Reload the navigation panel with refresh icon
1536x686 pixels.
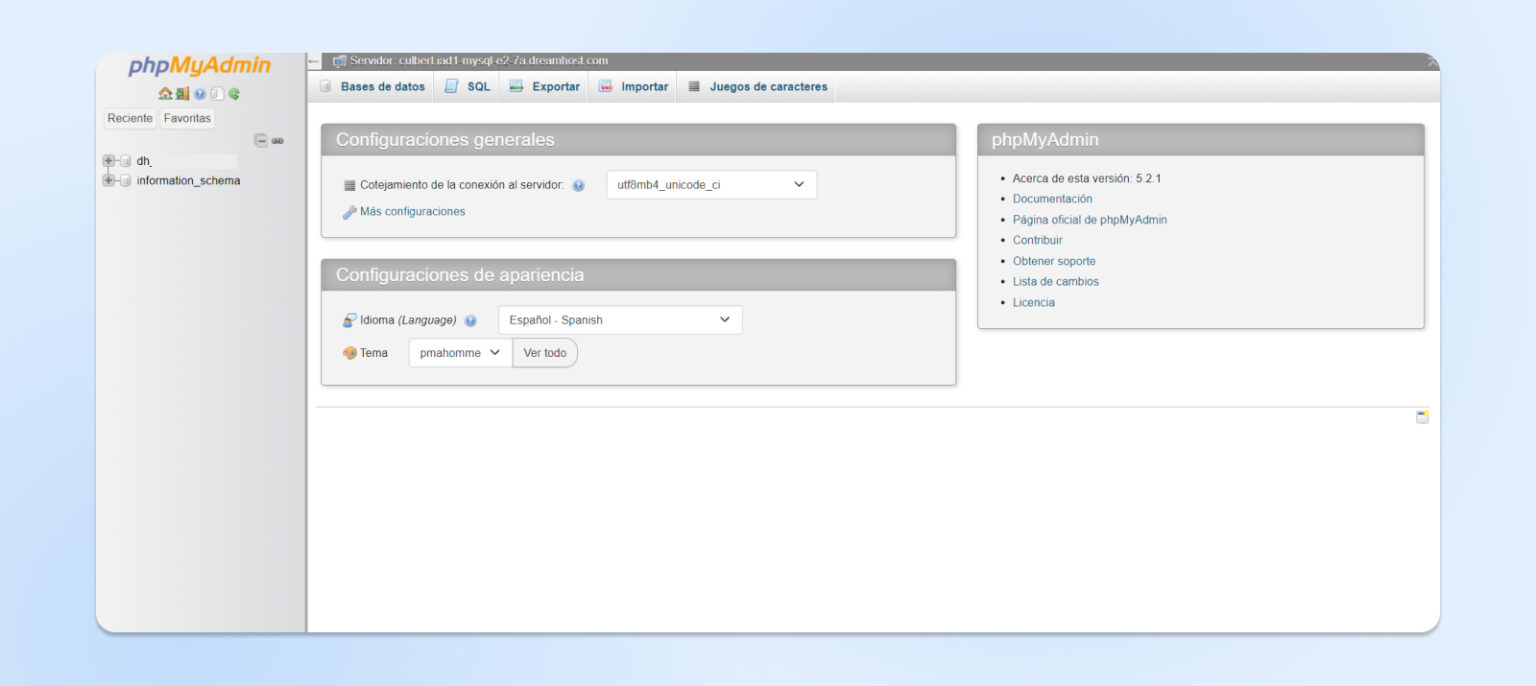tap(233, 93)
